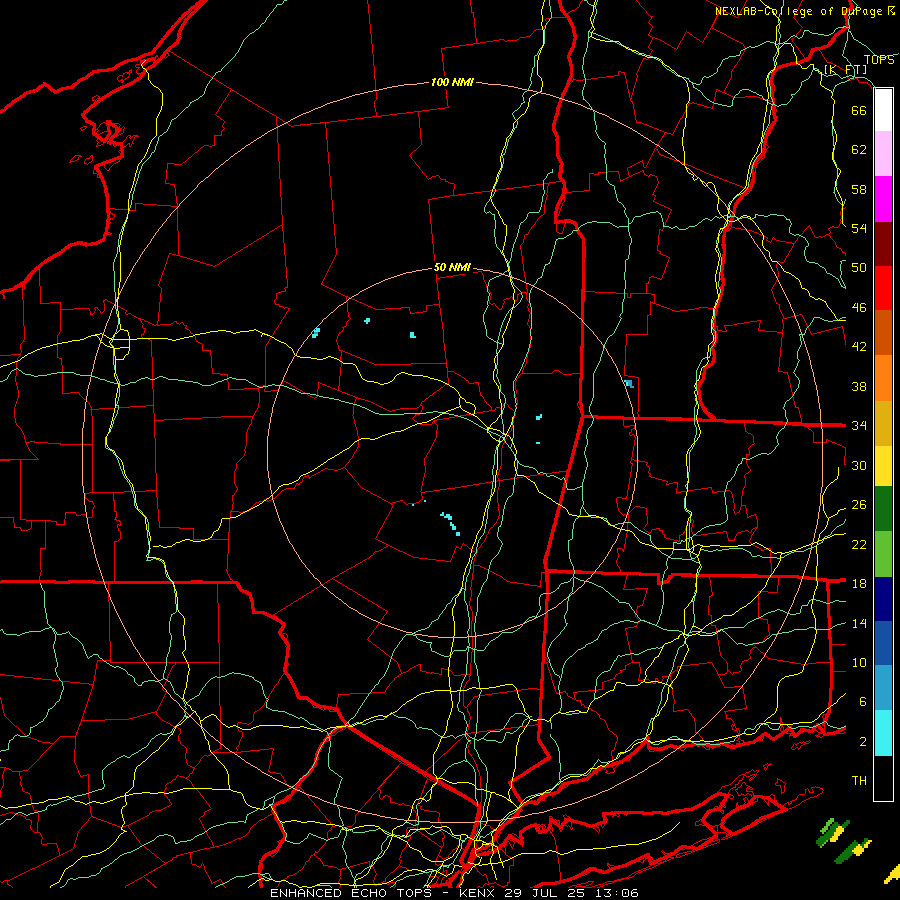Click the 'NEXLAB-College of DuPage' credit text
The image size is (900, 900).
[800, 11]
